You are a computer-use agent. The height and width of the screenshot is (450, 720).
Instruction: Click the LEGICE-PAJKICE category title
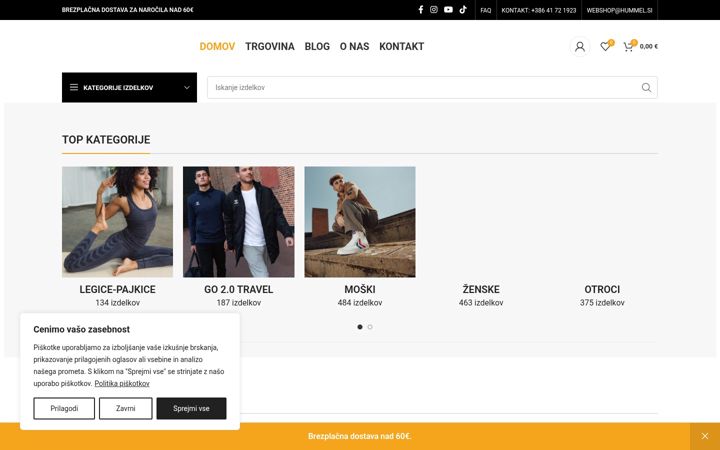coord(118,289)
